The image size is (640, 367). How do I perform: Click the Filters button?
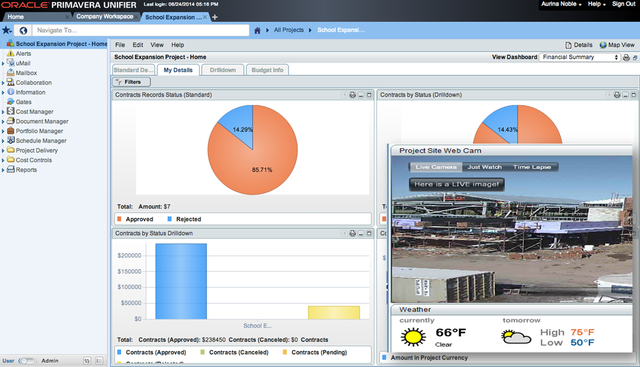click(131, 82)
